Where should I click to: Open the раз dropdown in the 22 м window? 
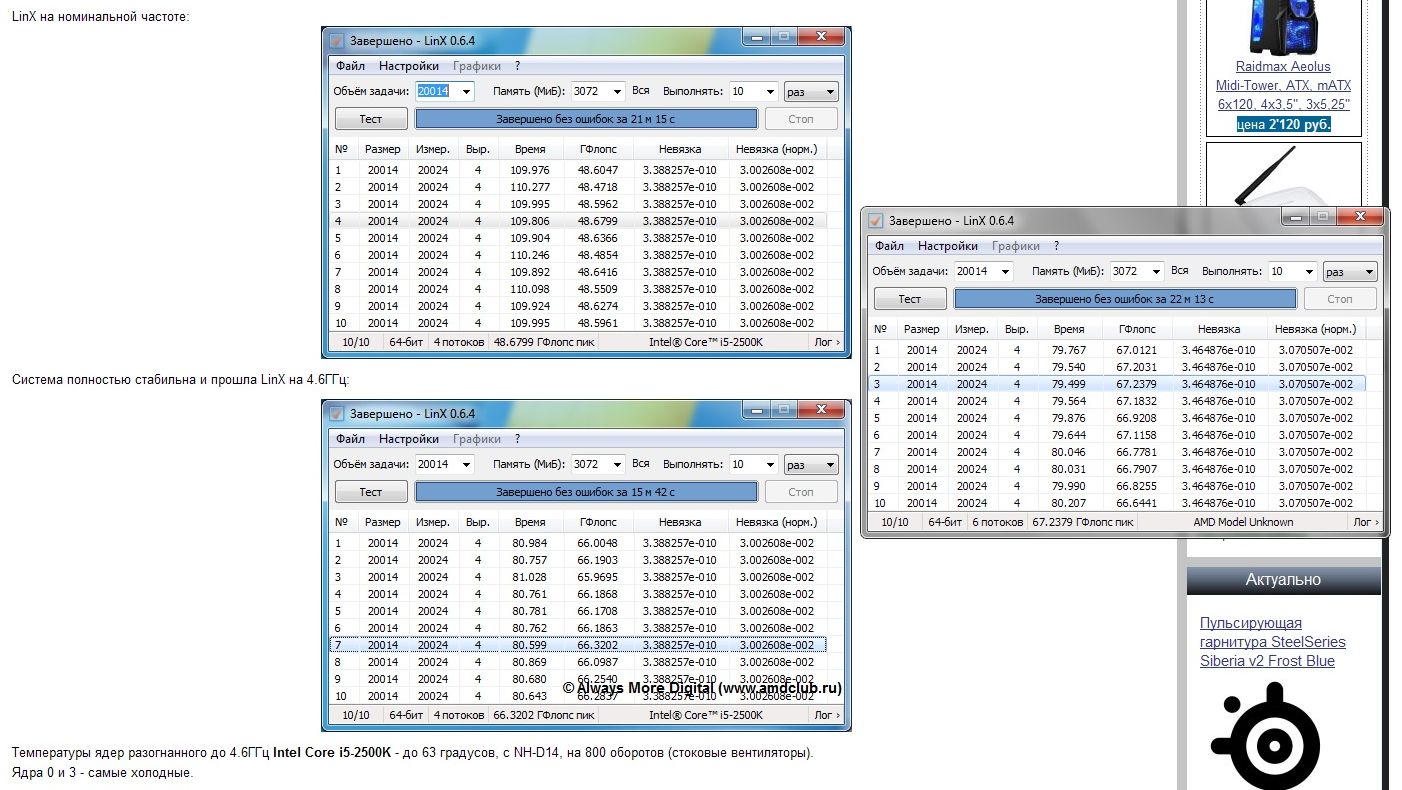1349,271
